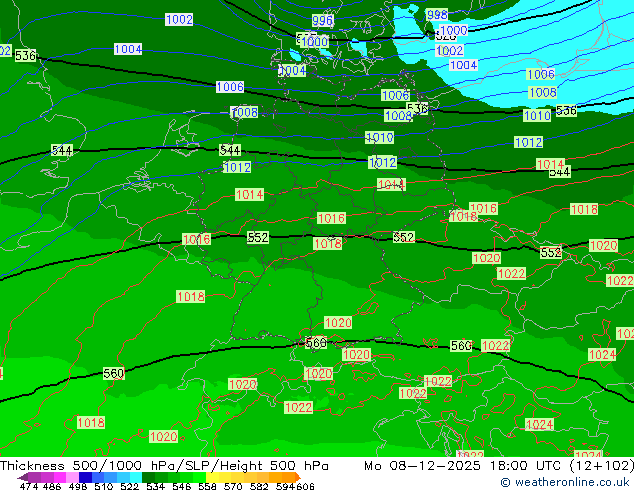Viewport: 634px width, 490px height.
Task: Click the blue 1002 label in the cyan area
Action: pyautogui.click(x=450, y=51)
